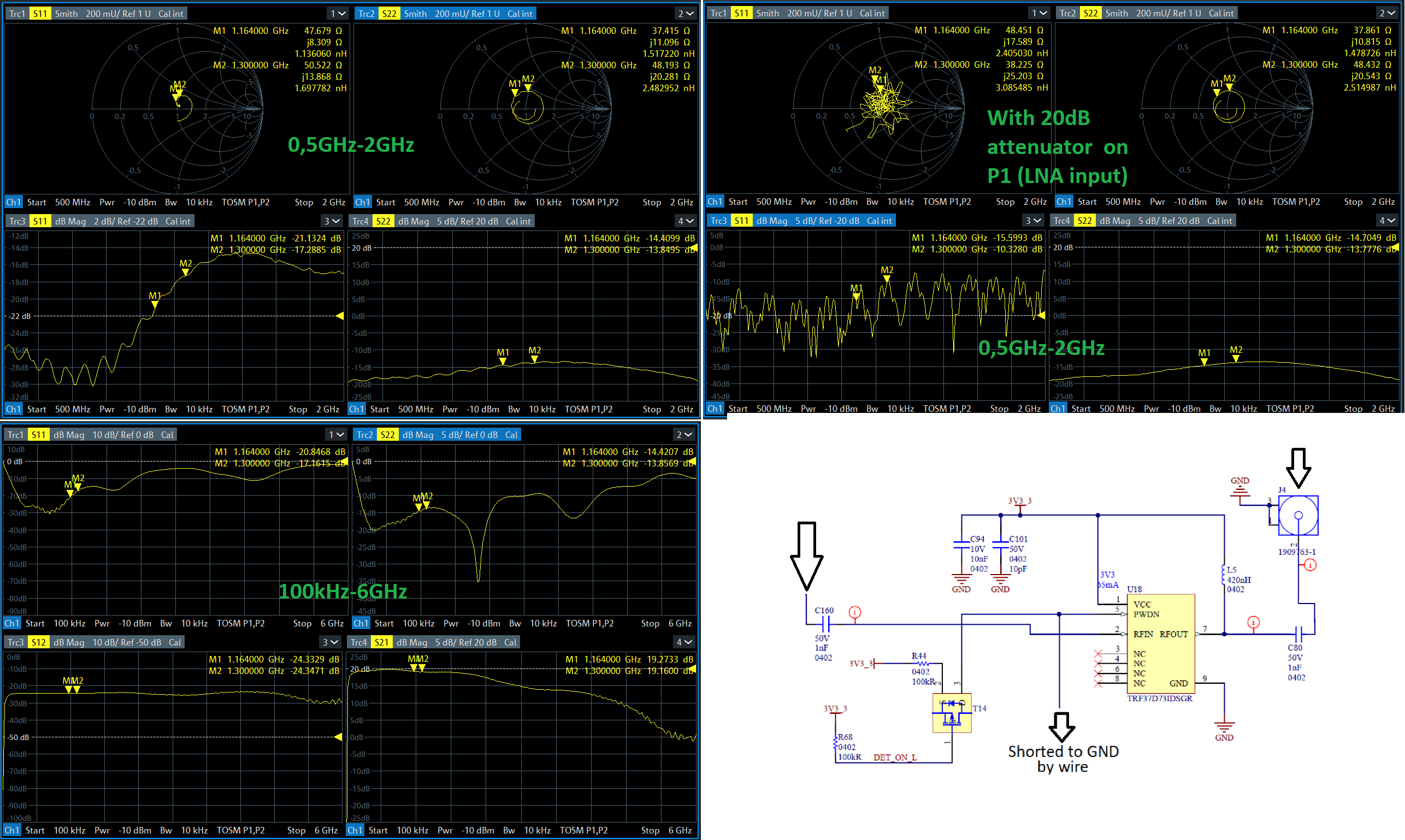The image size is (1405, 840).
Task: Click M2 marker on noisy S11 trace in attenuator window
Action: 887,279
